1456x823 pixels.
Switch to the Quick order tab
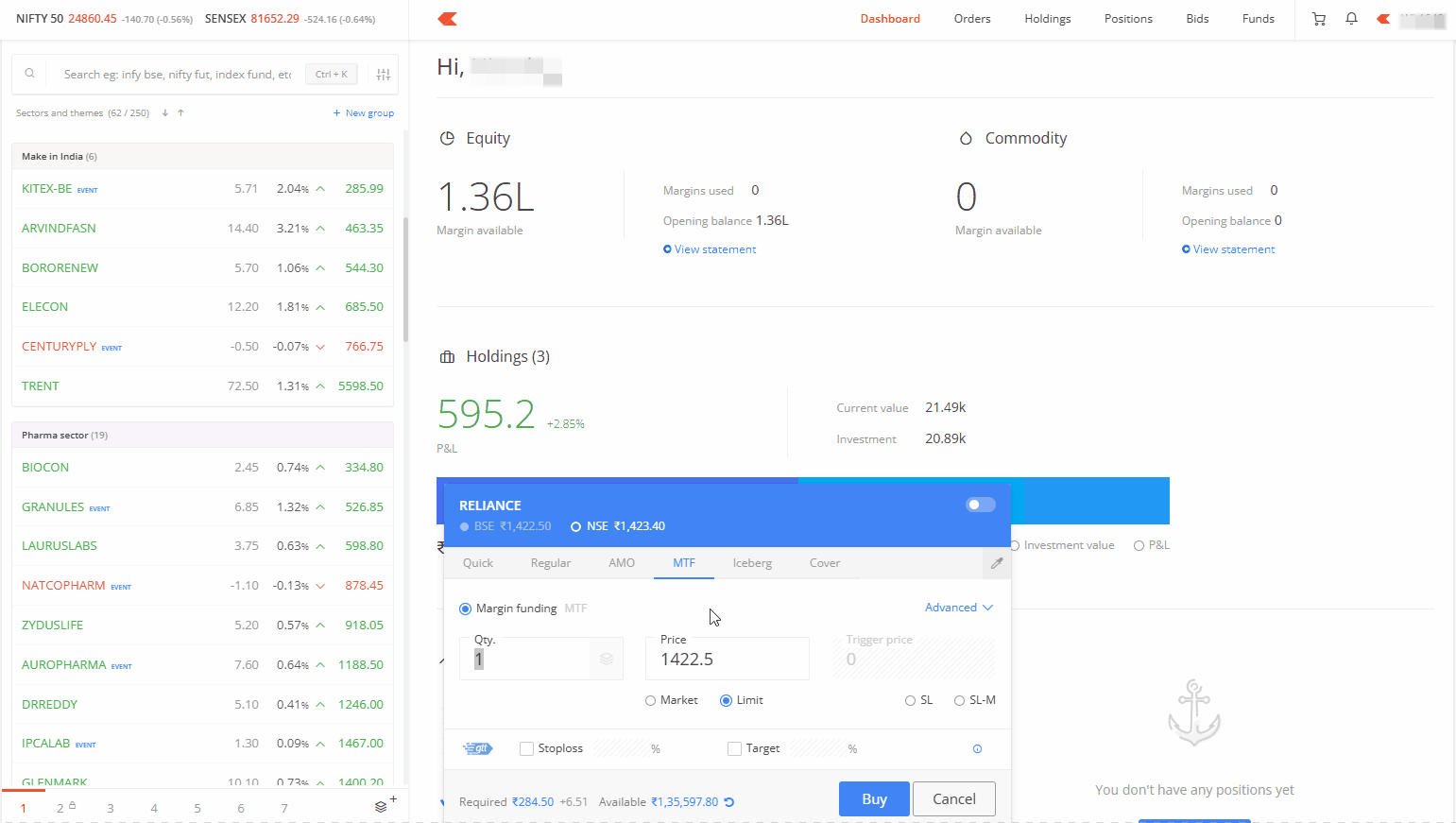478,563
